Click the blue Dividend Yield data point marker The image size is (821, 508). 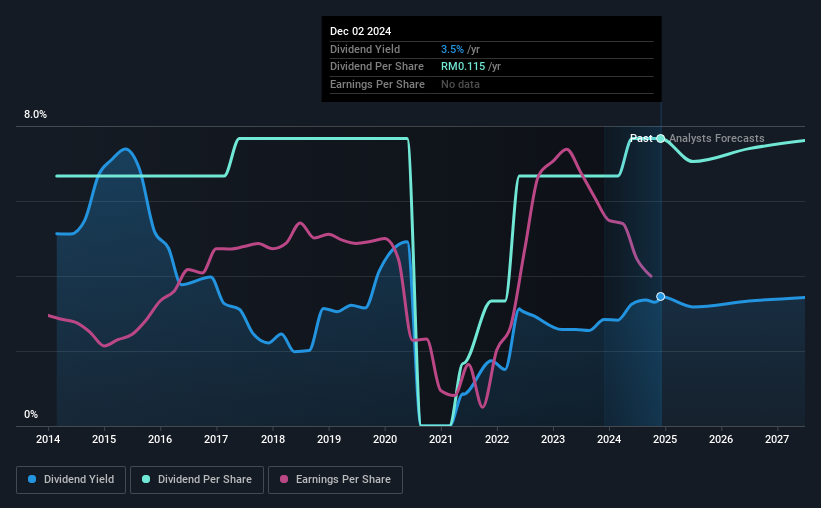[x=661, y=296]
